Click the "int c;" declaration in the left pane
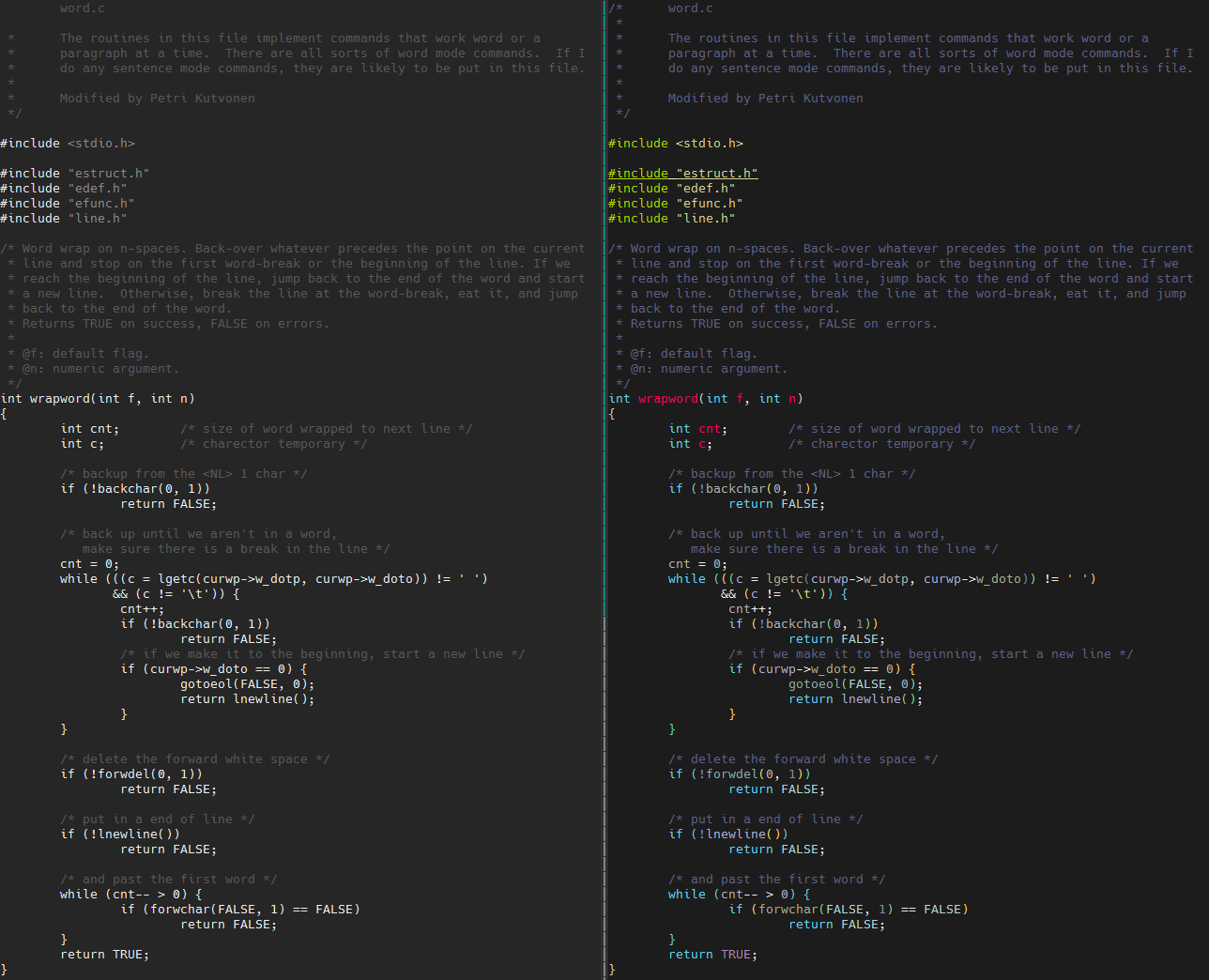Viewport: 1209px width, 980px height. click(x=83, y=444)
